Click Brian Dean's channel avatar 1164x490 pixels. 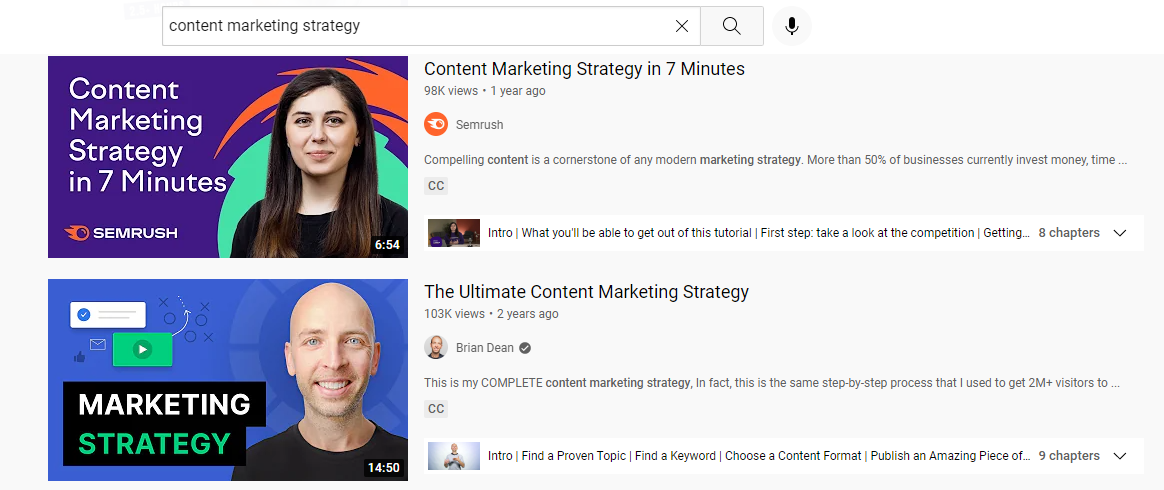pyautogui.click(x=436, y=347)
